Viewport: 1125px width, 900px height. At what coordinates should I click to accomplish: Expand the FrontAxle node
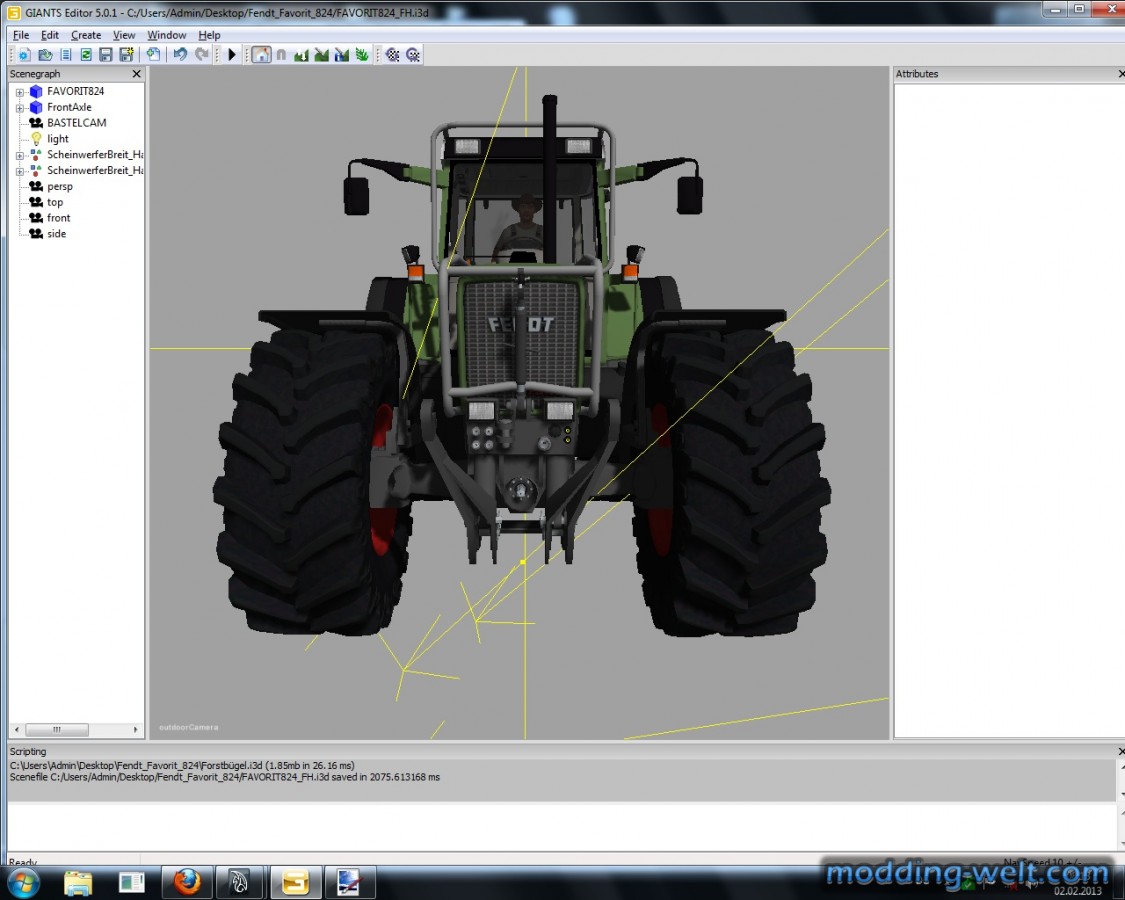20,108
